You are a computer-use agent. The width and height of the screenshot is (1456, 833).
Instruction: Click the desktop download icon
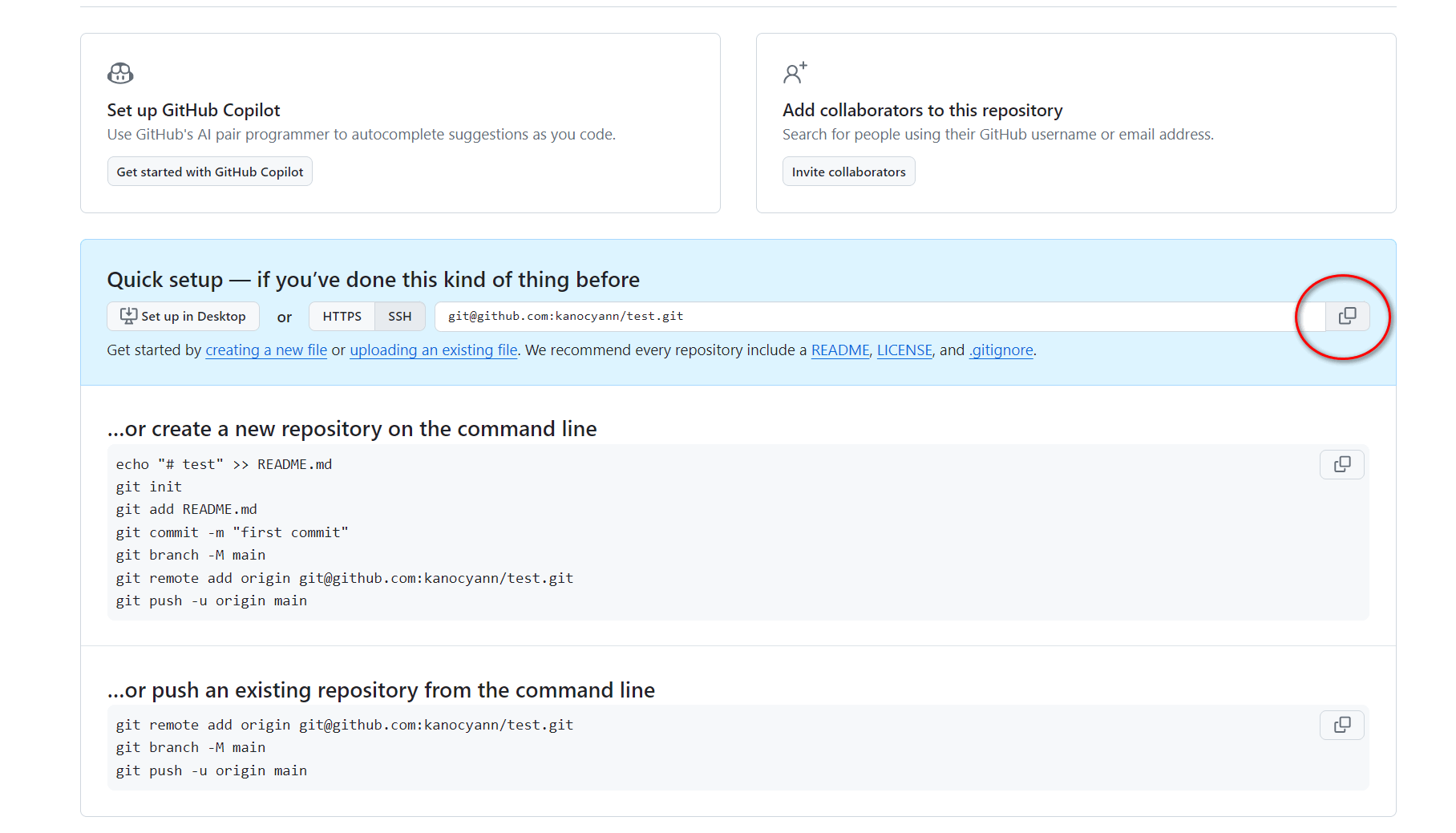[x=128, y=316]
